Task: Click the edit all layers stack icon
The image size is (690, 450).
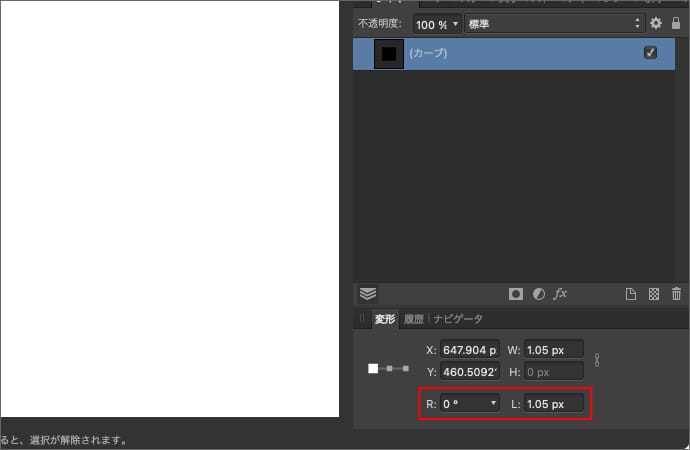Action: (x=368, y=294)
